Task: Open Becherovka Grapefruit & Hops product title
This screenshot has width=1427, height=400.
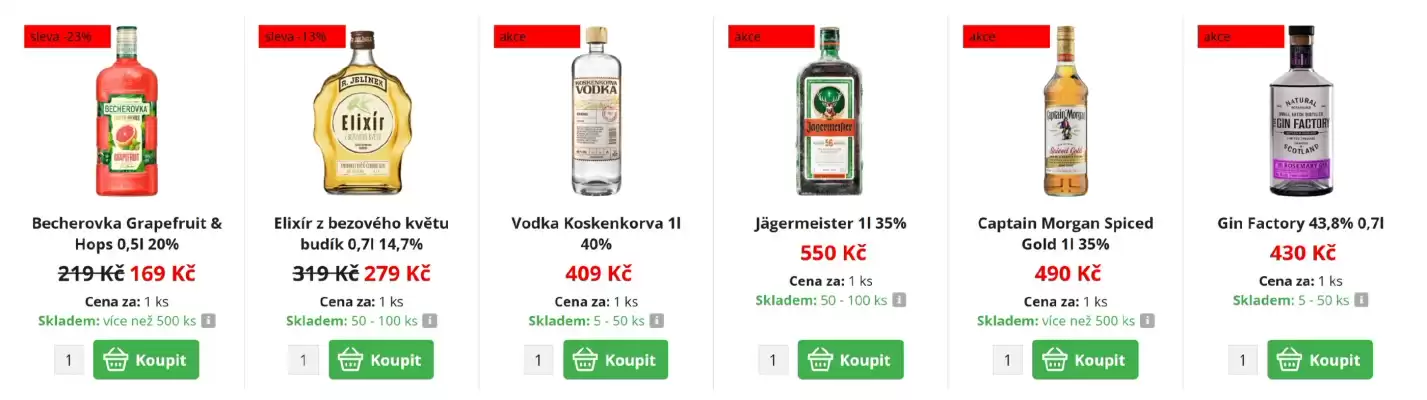Action: coord(127,233)
